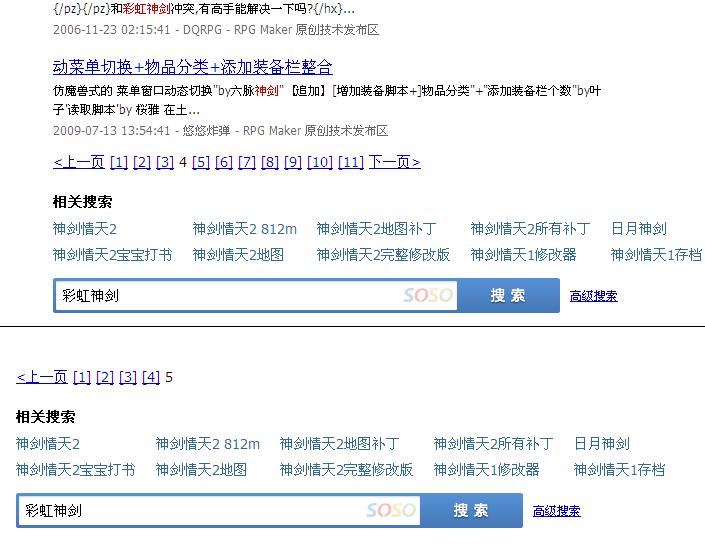
Task: Jump to page [6] of results
Action: 224,162
